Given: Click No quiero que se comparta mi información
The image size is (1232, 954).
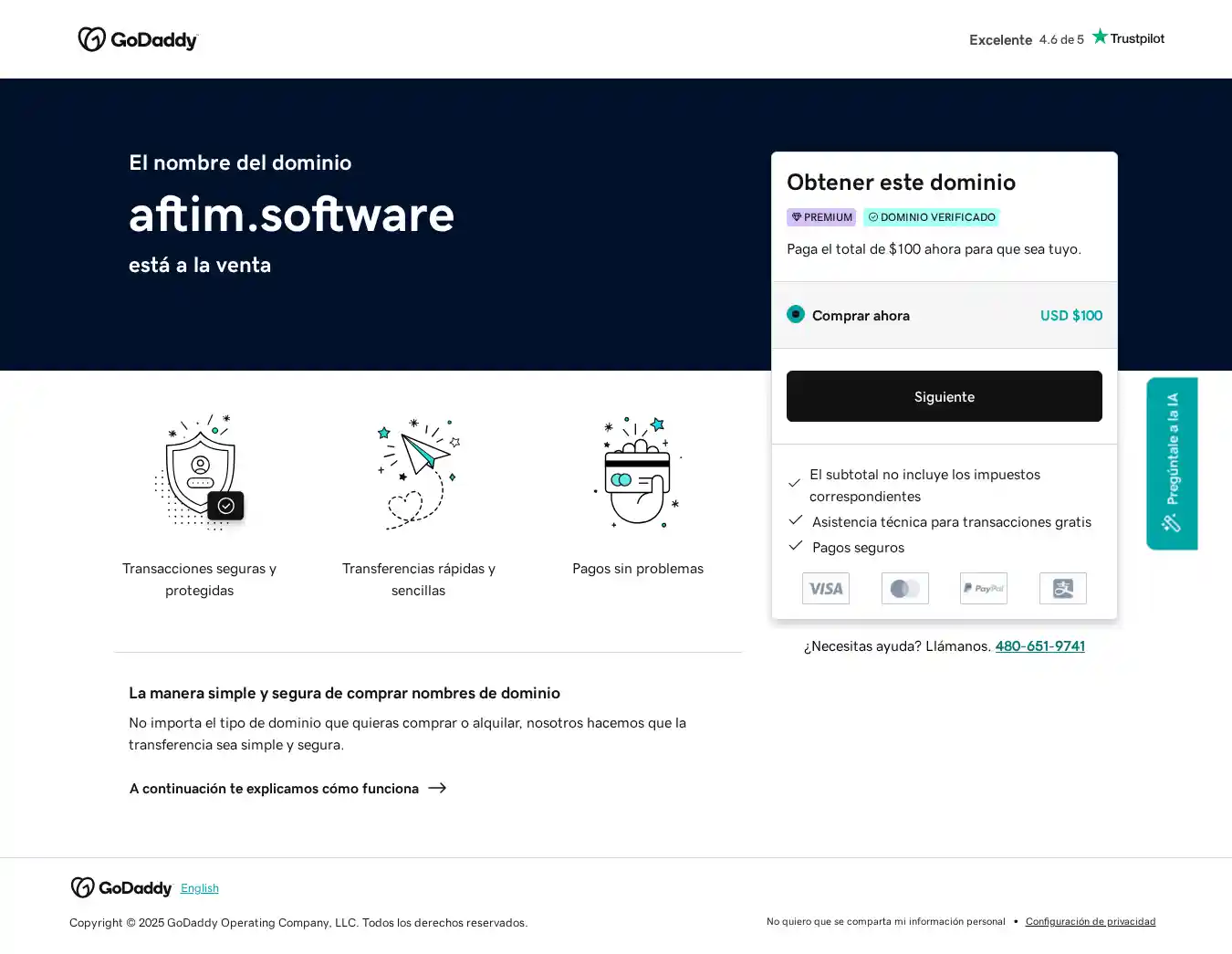Looking at the screenshot, I should pos(885,922).
